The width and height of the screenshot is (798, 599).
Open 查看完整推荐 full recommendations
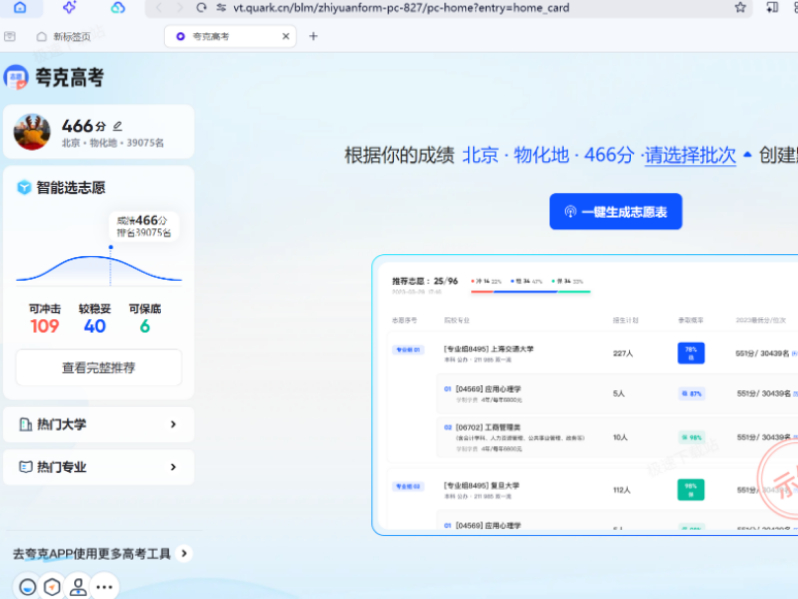click(99, 367)
